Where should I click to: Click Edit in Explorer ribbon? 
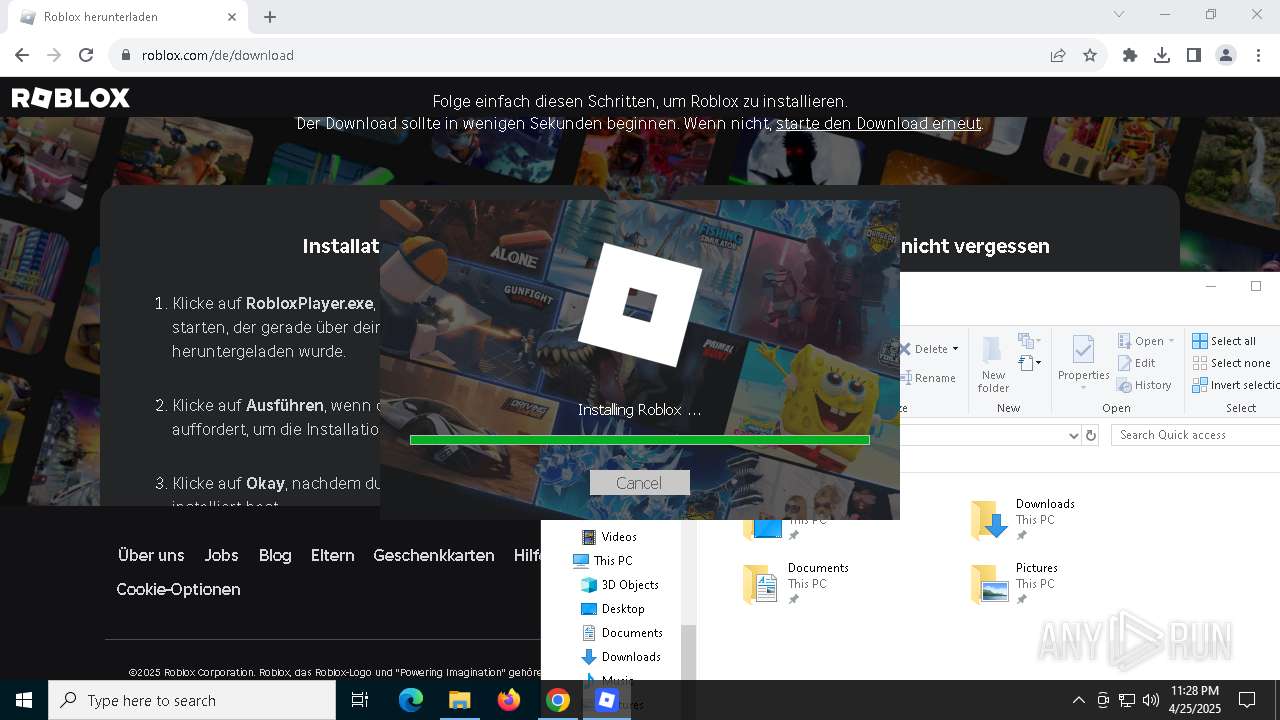pyautogui.click(x=1137, y=363)
